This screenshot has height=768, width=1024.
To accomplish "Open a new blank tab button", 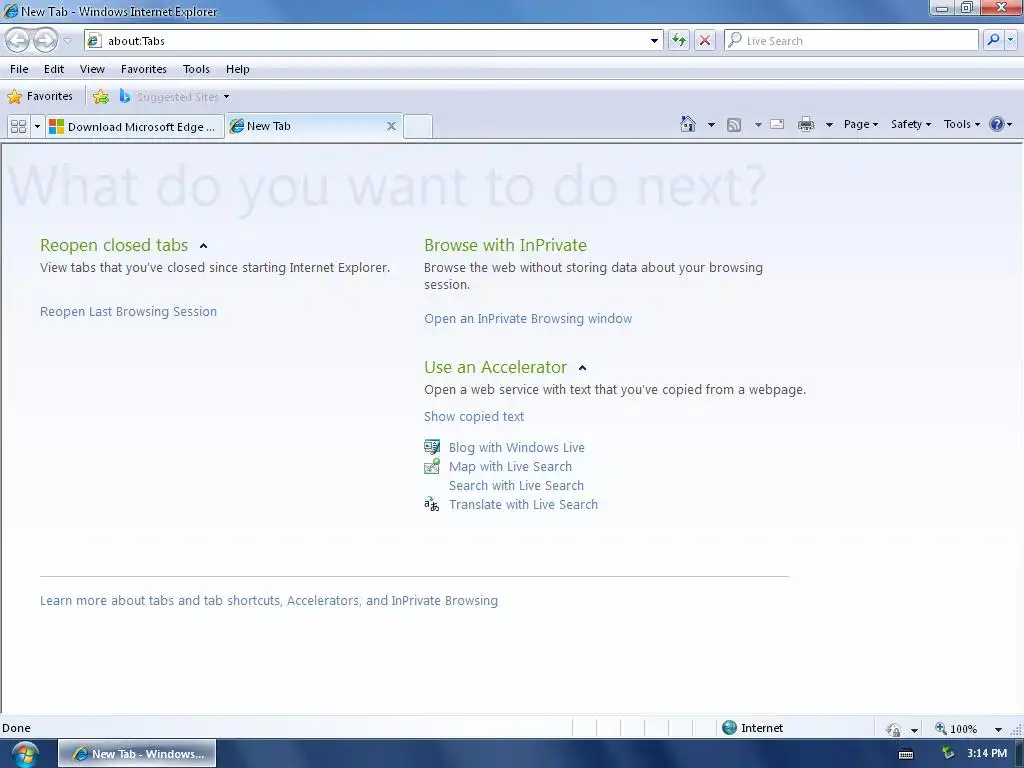I will tap(417, 126).
